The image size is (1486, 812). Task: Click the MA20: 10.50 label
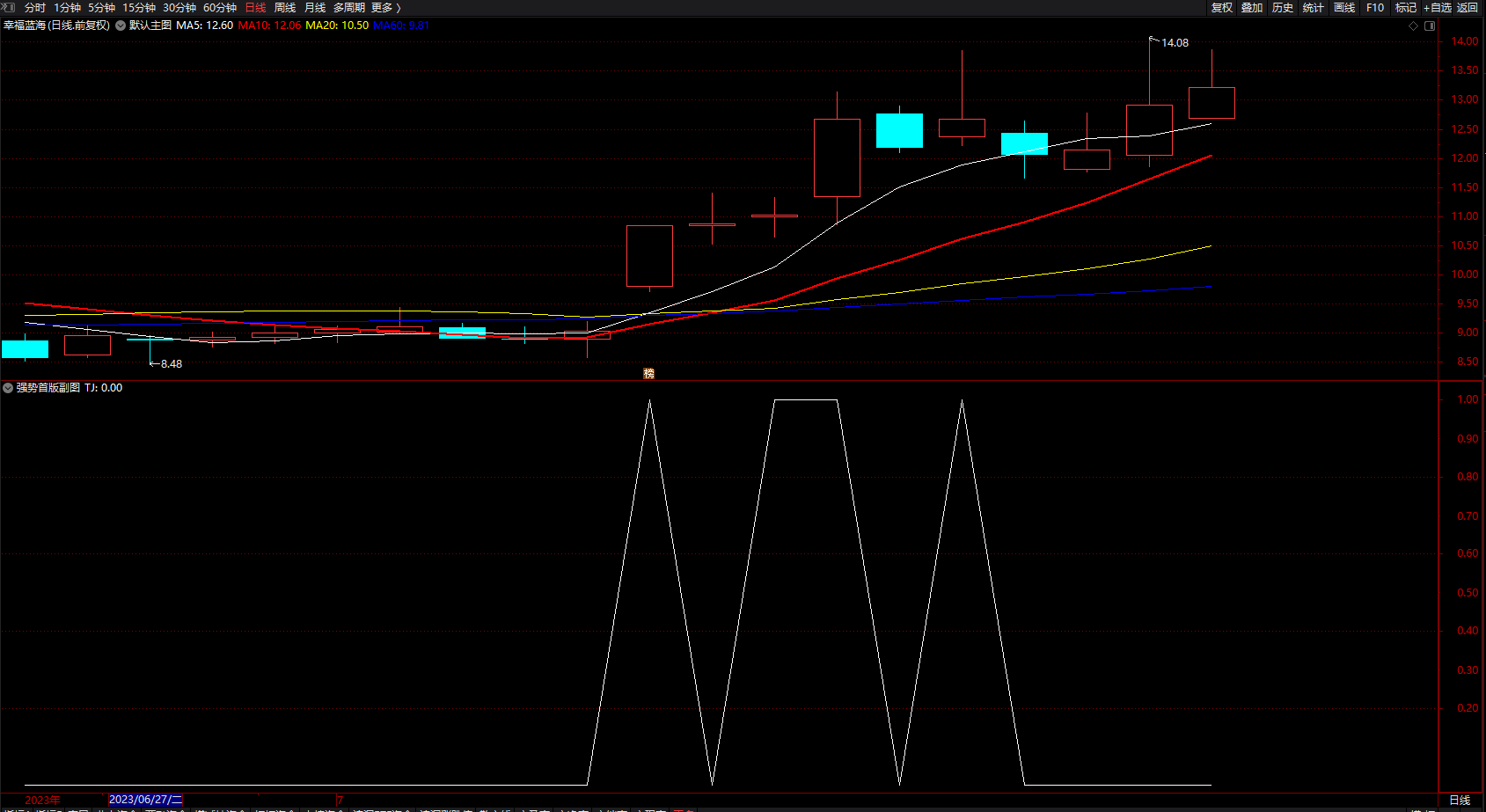click(x=338, y=26)
